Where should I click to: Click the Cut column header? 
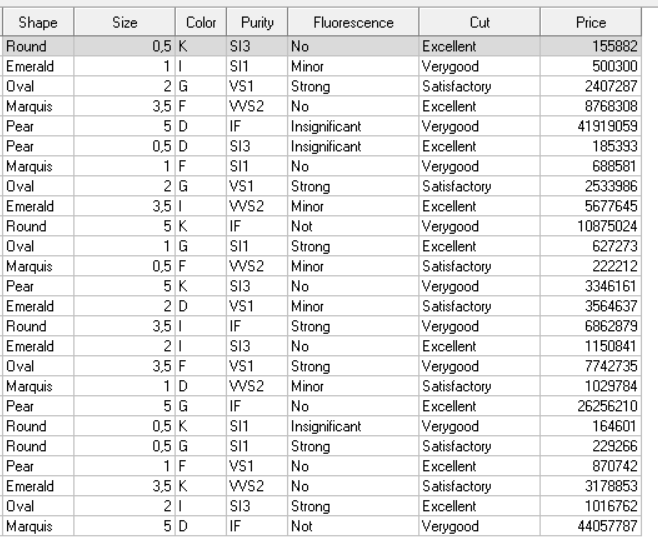[480, 22]
